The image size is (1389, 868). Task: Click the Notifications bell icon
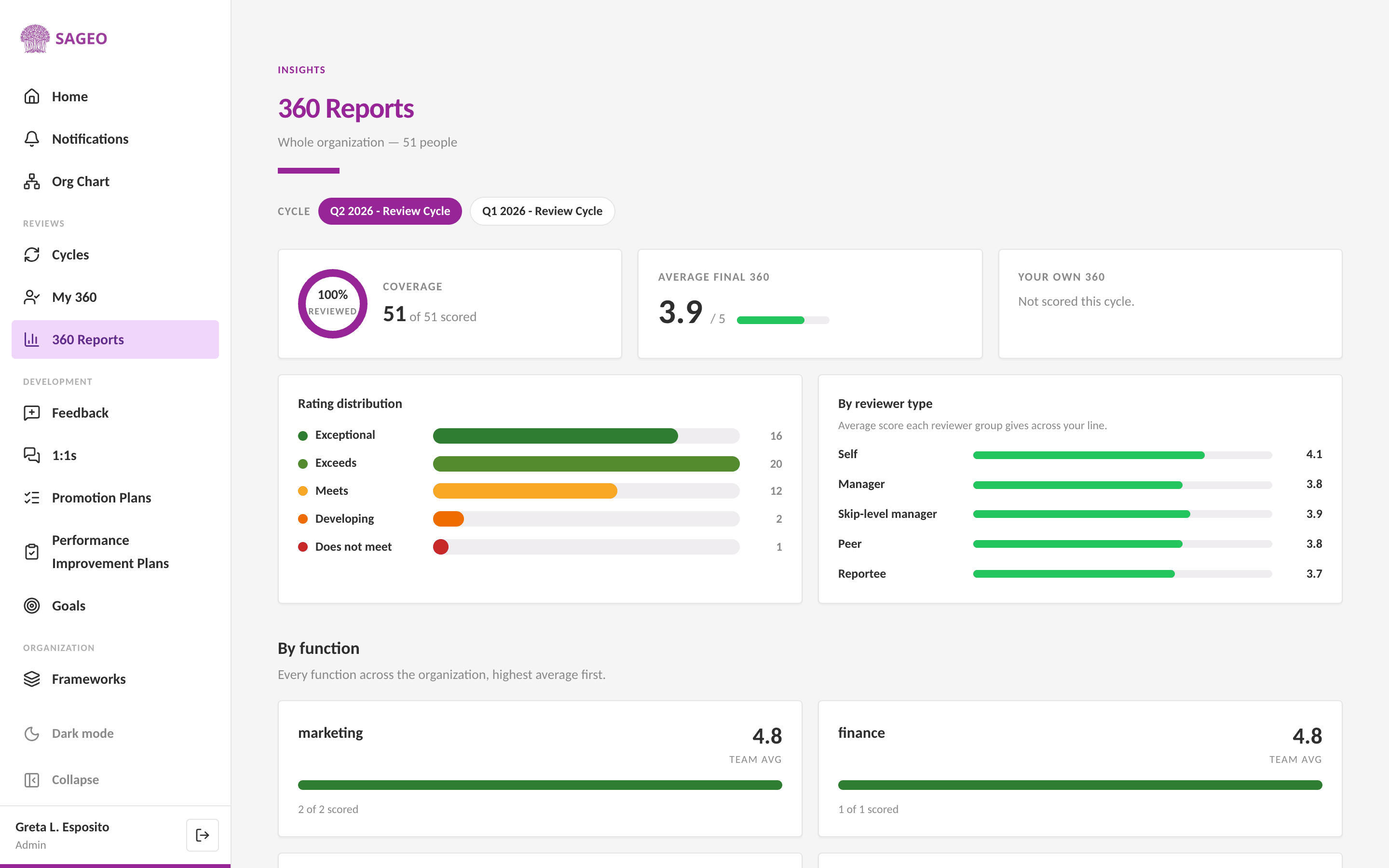[31, 139]
